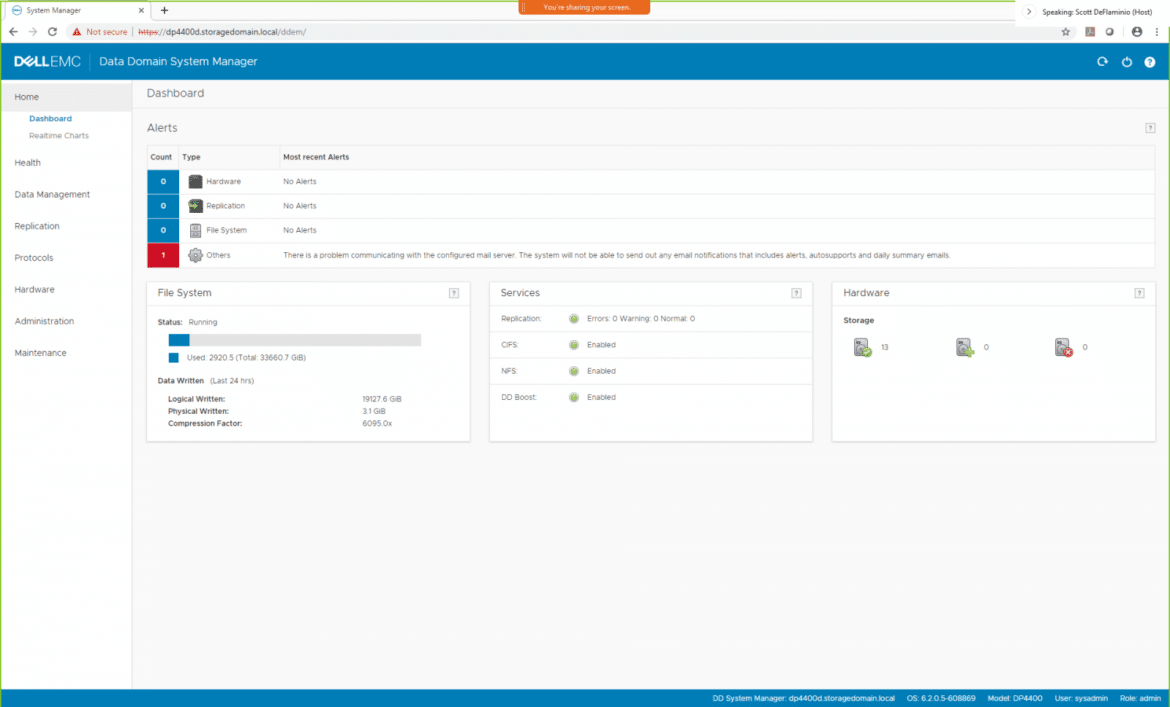Click the Model: DP4400 status bar entry
1170x707 pixels.
(x=1015, y=699)
